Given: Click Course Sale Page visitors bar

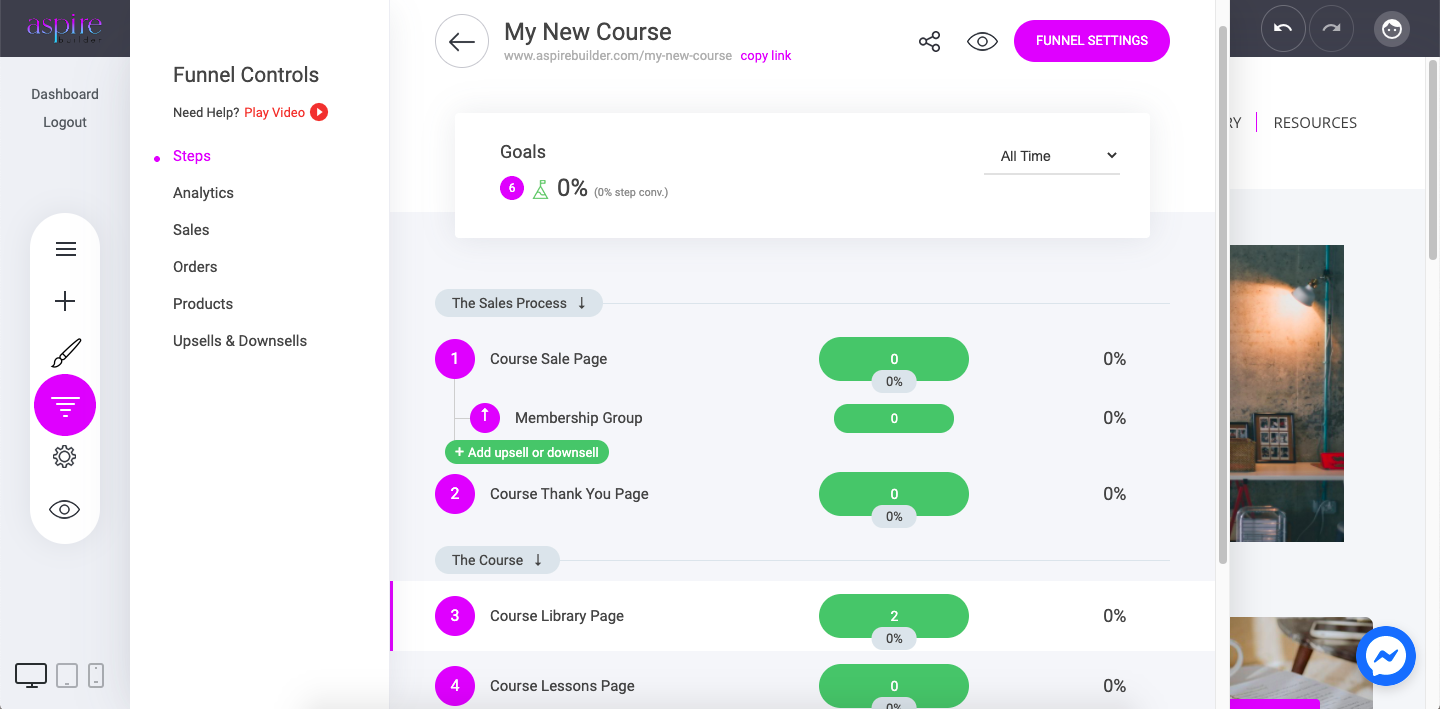Looking at the screenshot, I should (x=894, y=359).
